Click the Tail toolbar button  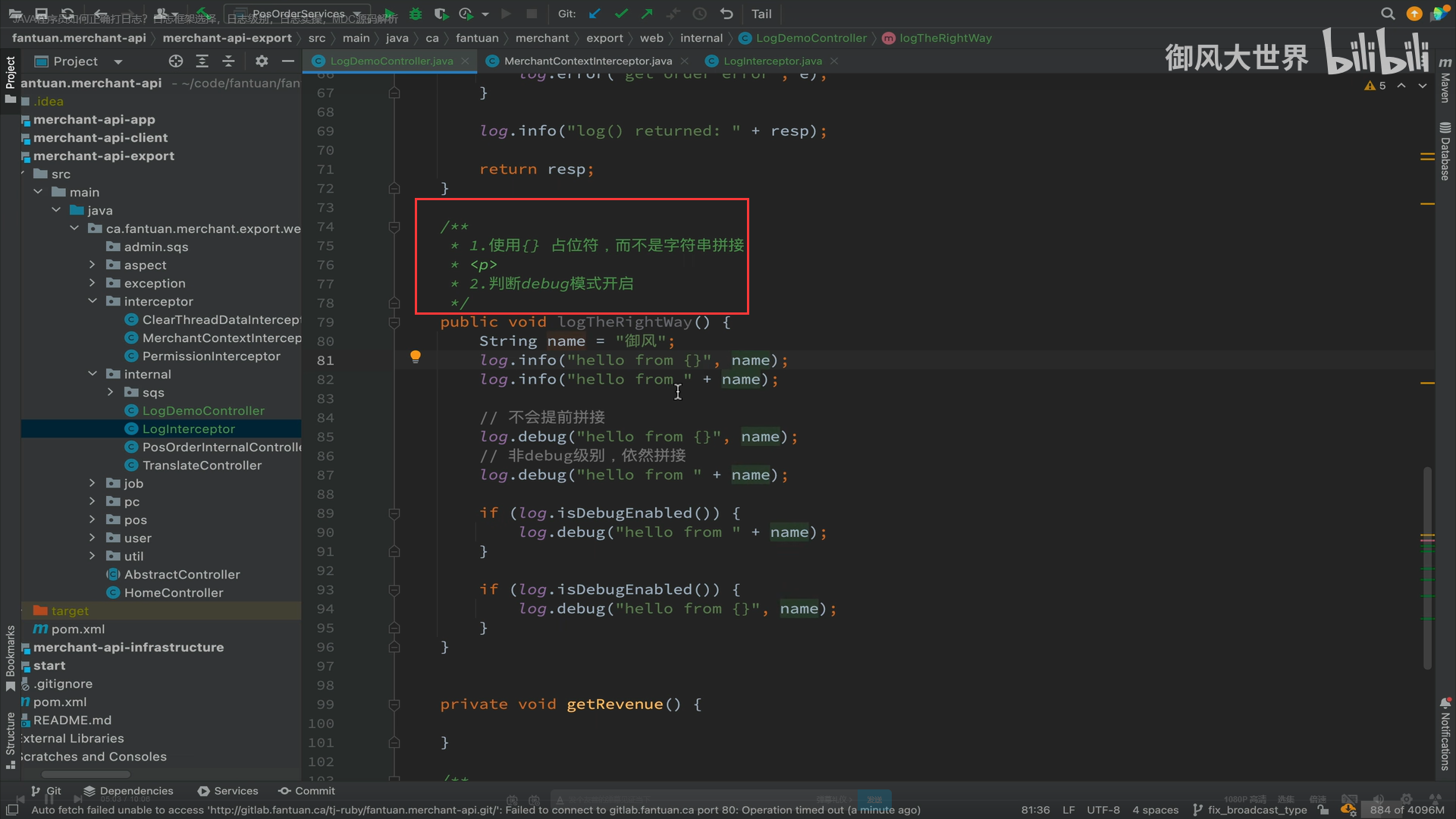761,14
